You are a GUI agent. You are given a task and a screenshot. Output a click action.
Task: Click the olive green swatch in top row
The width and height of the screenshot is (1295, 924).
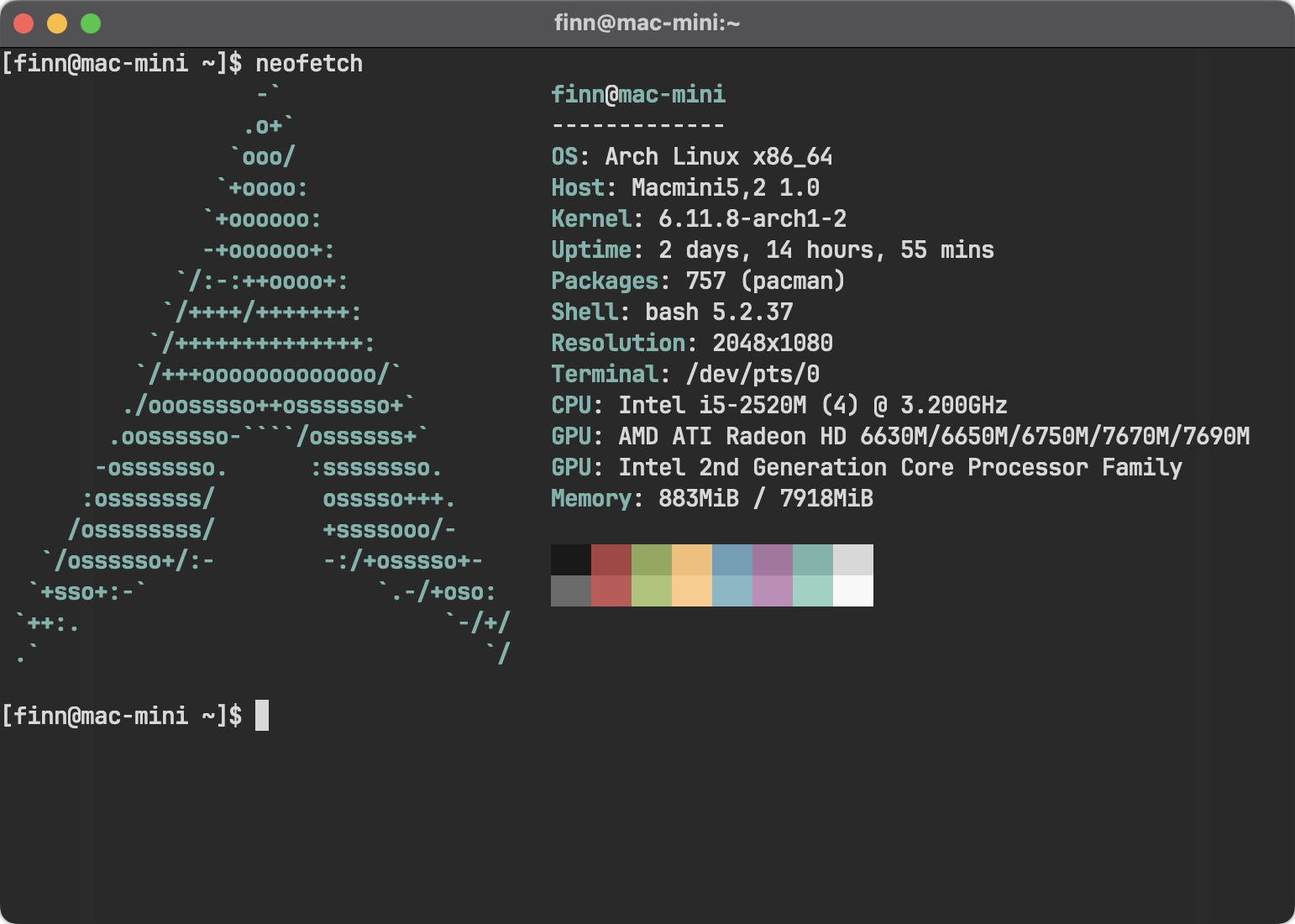pyautogui.click(x=652, y=559)
